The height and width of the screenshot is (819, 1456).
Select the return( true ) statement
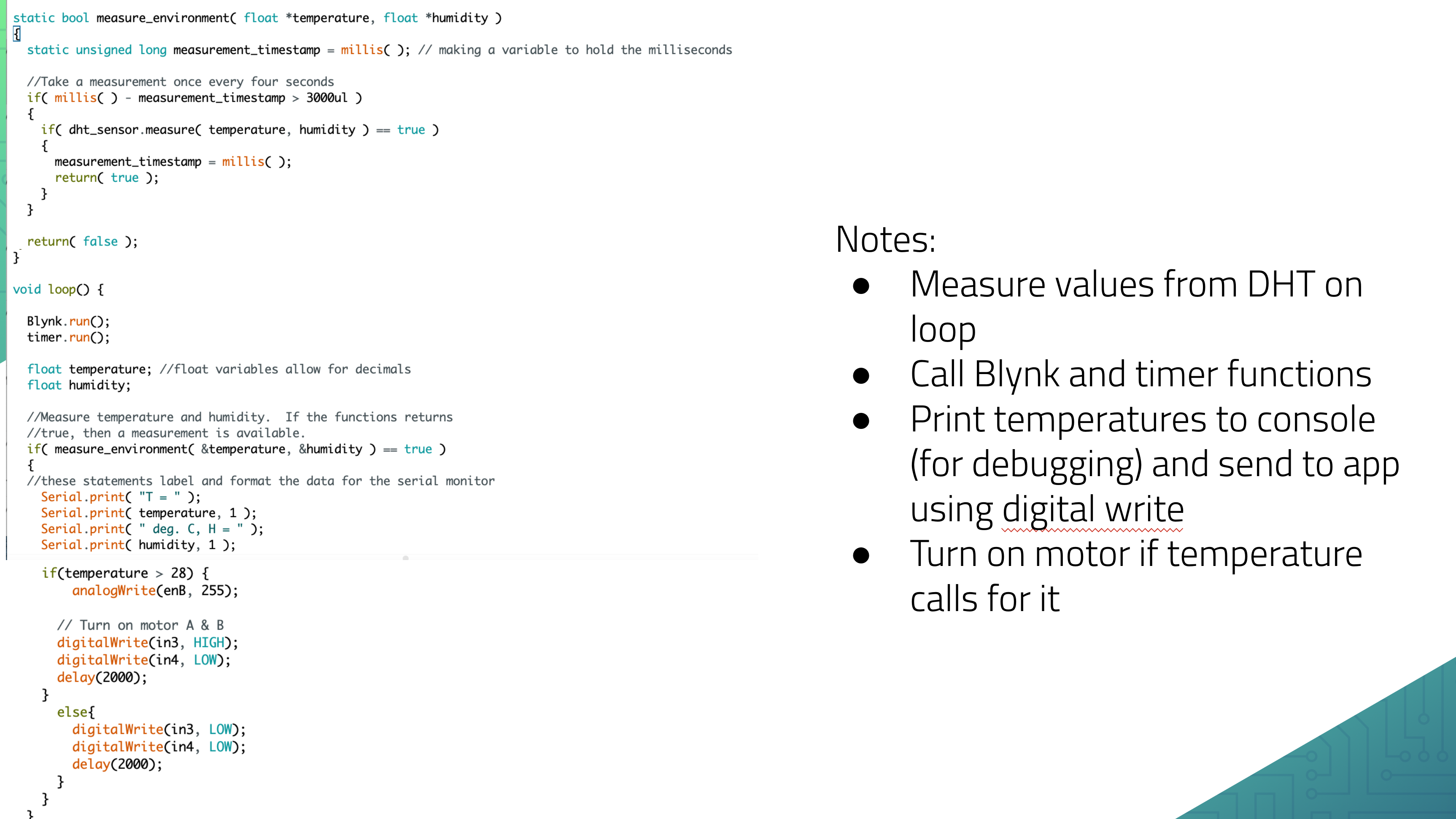tap(106, 178)
